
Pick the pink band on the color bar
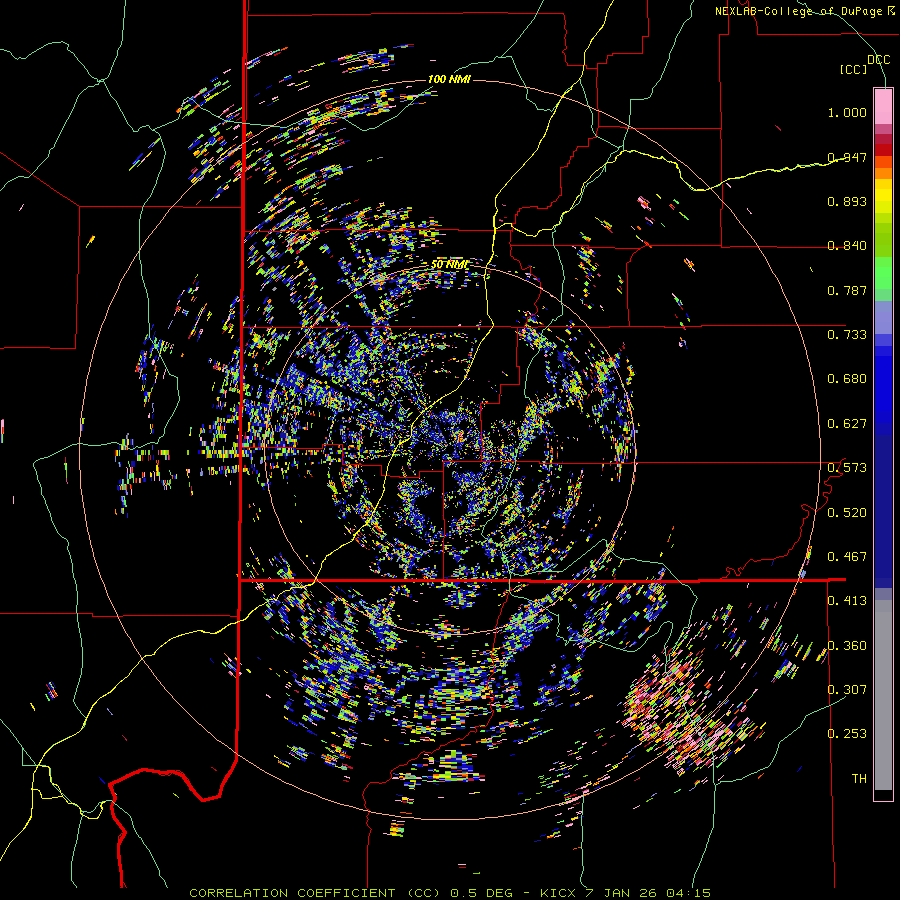883,106
